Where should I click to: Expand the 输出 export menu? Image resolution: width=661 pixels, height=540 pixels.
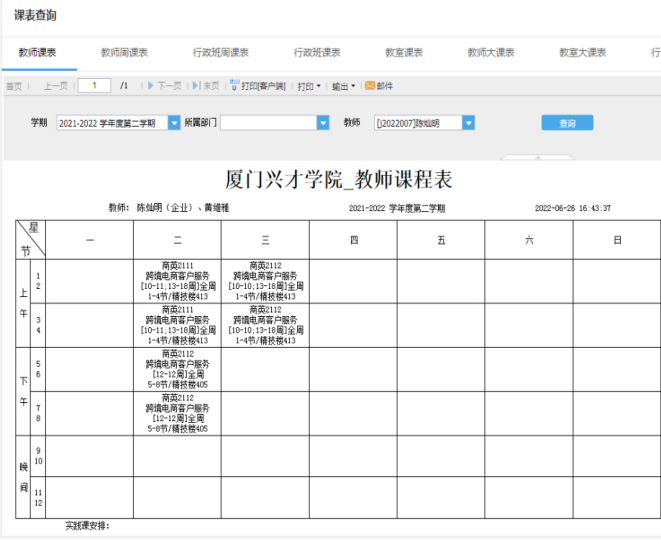click(343, 86)
